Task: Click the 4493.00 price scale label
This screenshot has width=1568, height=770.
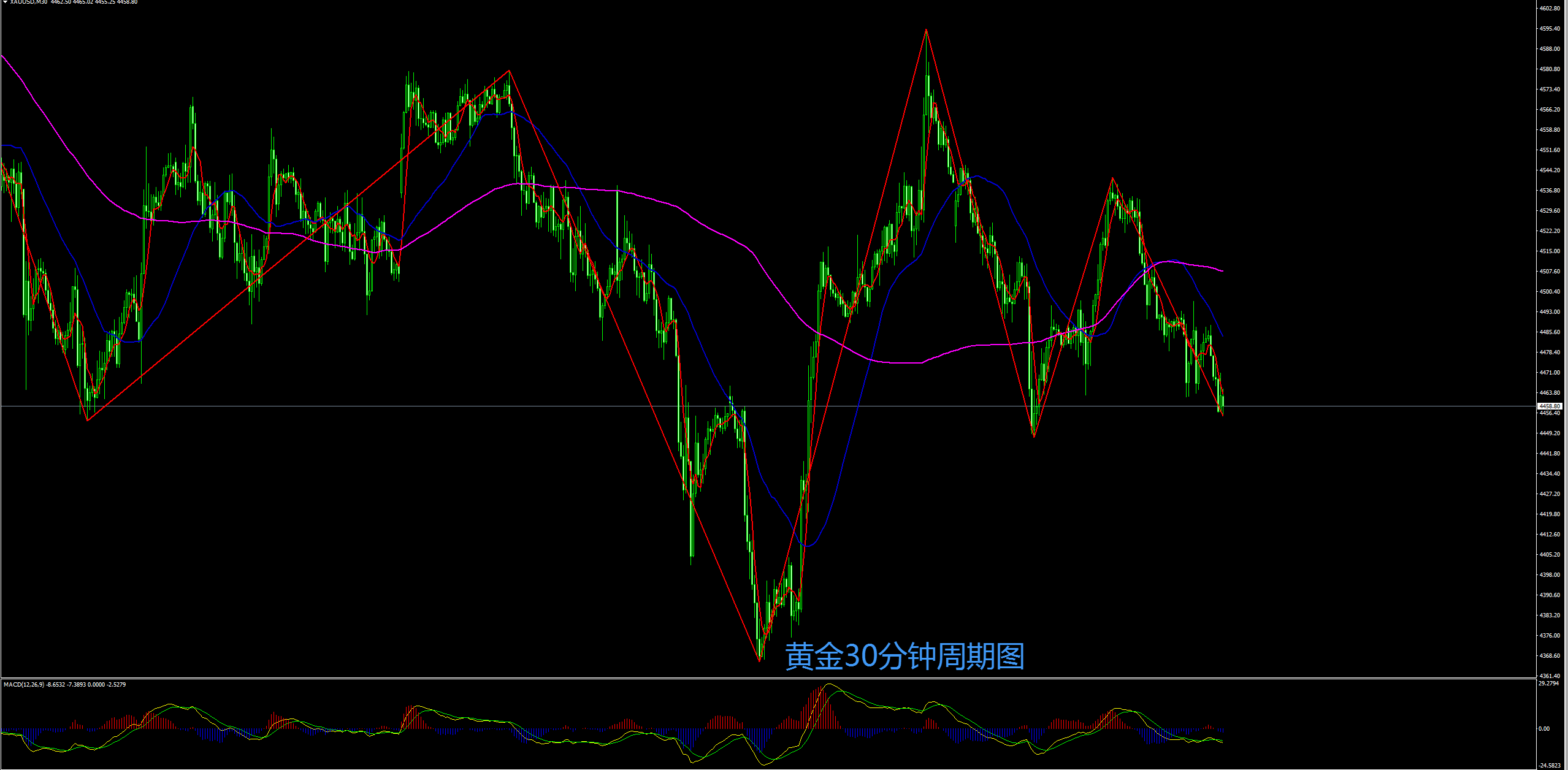Action: [1550, 311]
